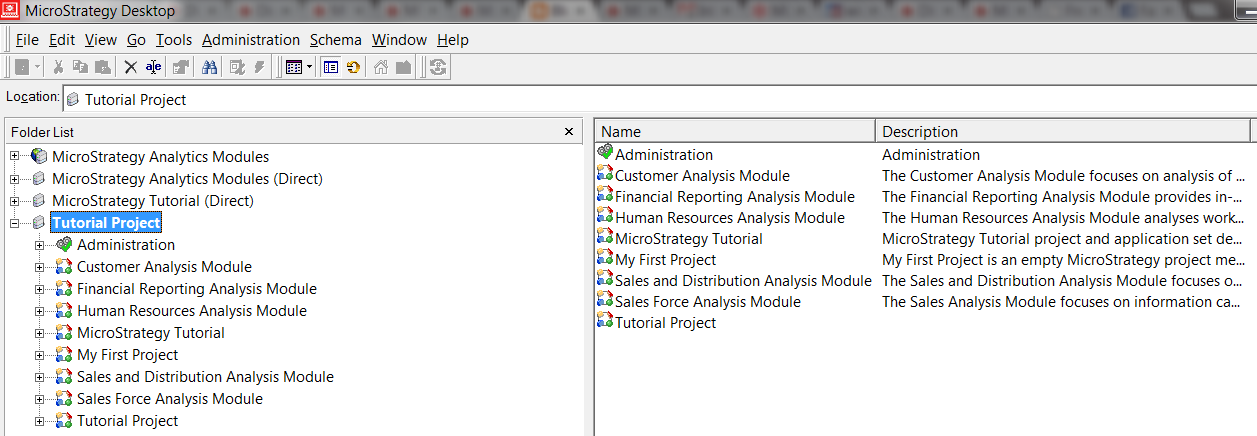
Task: Expand MicroStrategy Tutorial (Direct) tree node
Action: click(14, 201)
